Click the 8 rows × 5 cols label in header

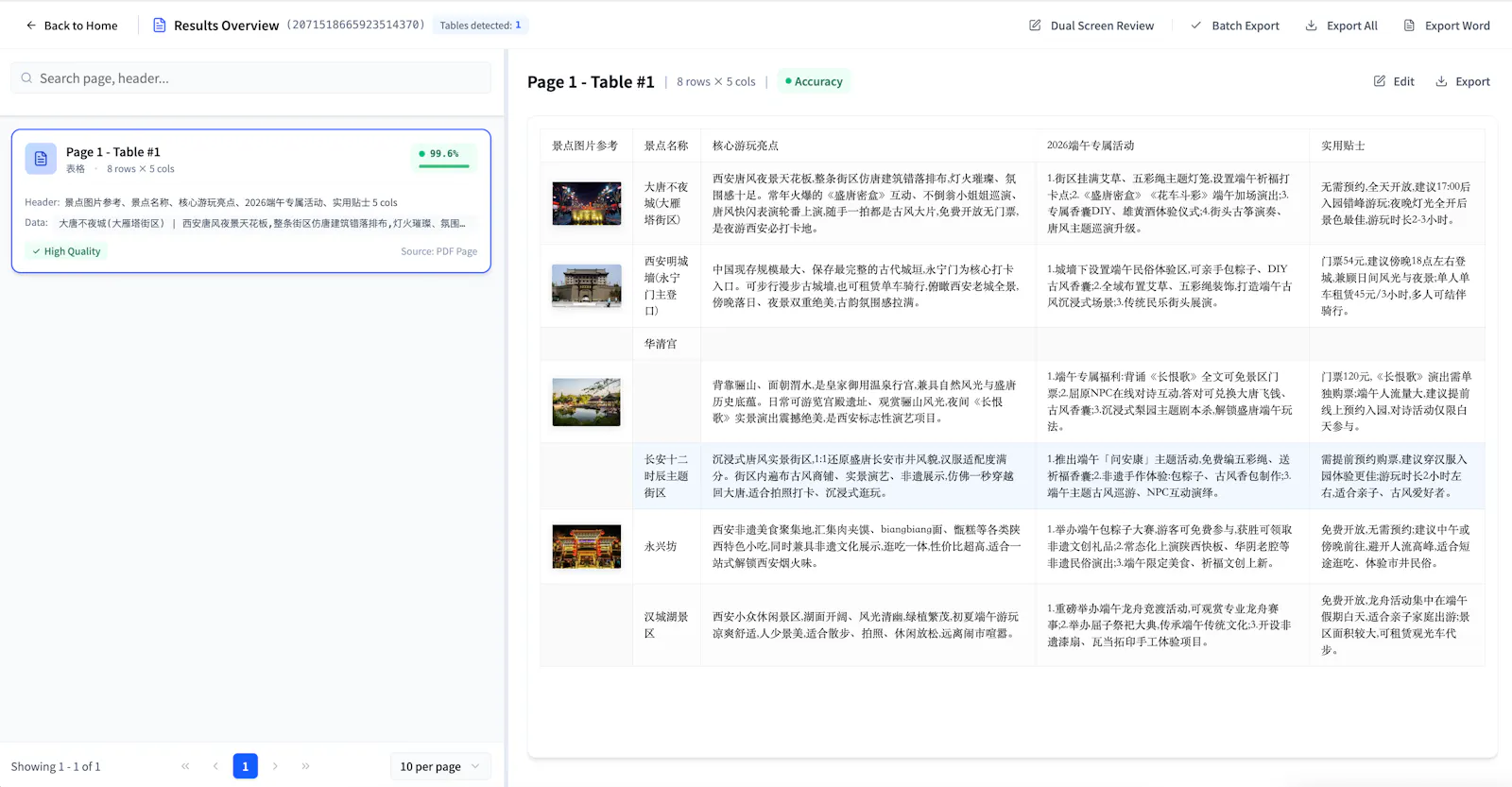pos(716,81)
